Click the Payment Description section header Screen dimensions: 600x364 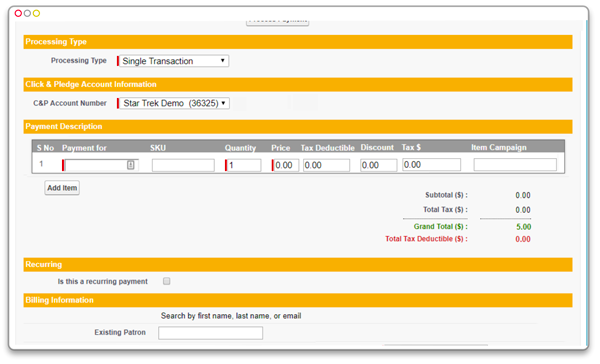point(298,127)
